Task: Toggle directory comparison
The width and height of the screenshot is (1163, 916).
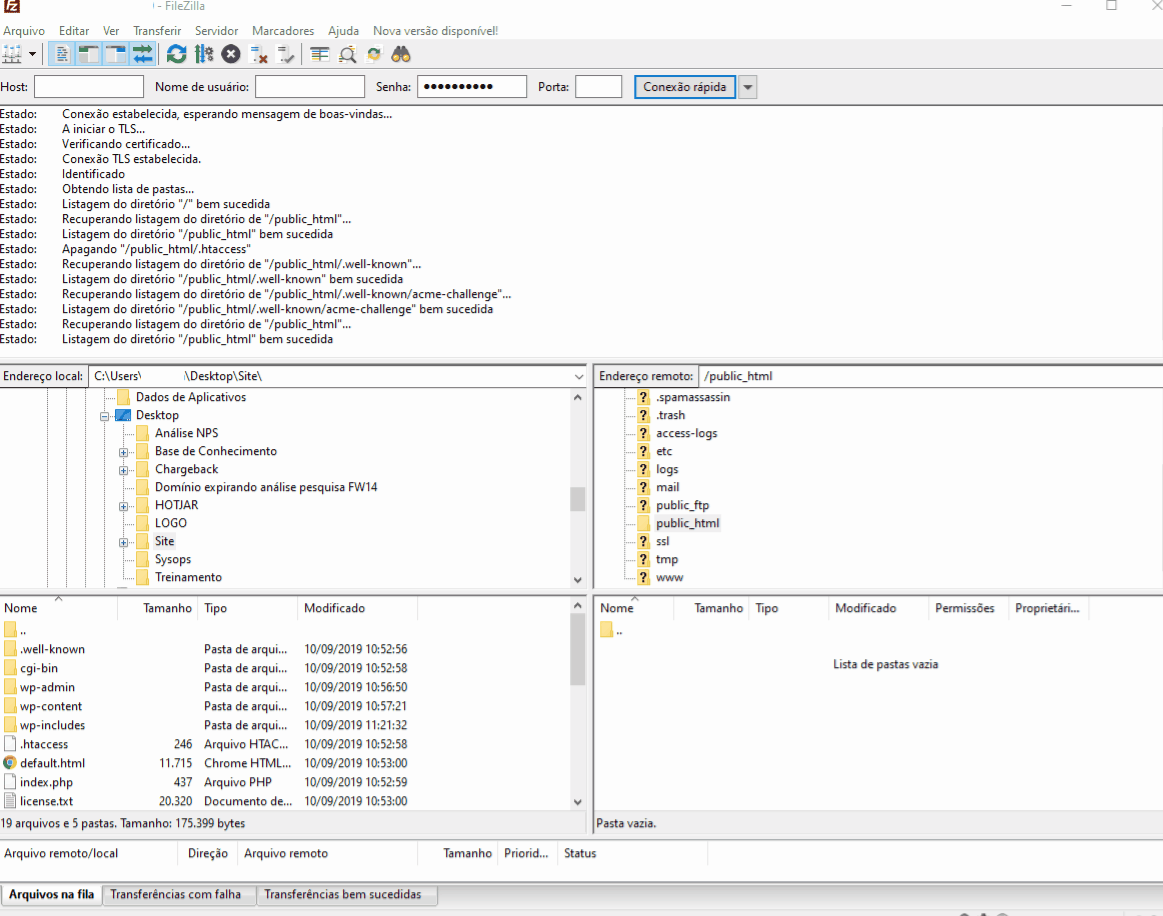Action: [347, 54]
